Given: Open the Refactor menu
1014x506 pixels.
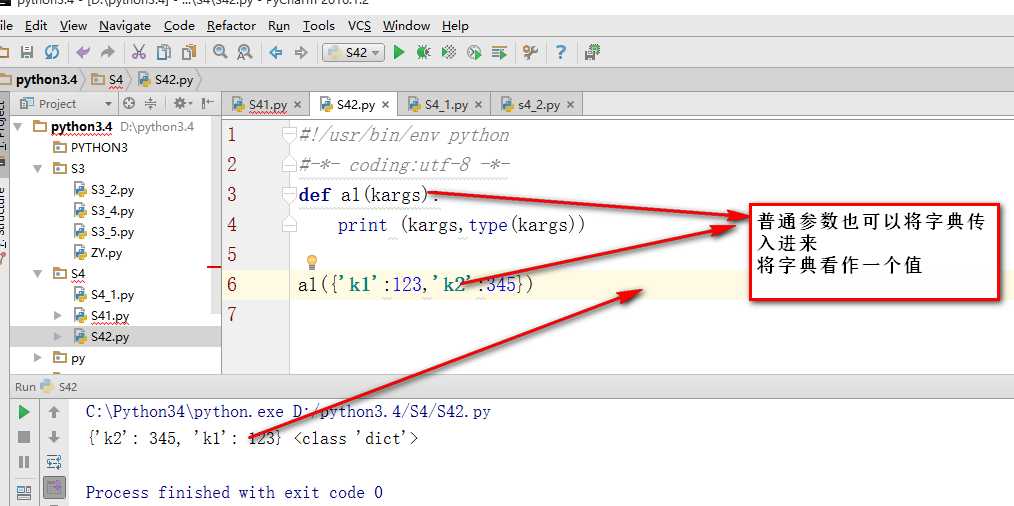Looking at the screenshot, I should pos(232,26).
